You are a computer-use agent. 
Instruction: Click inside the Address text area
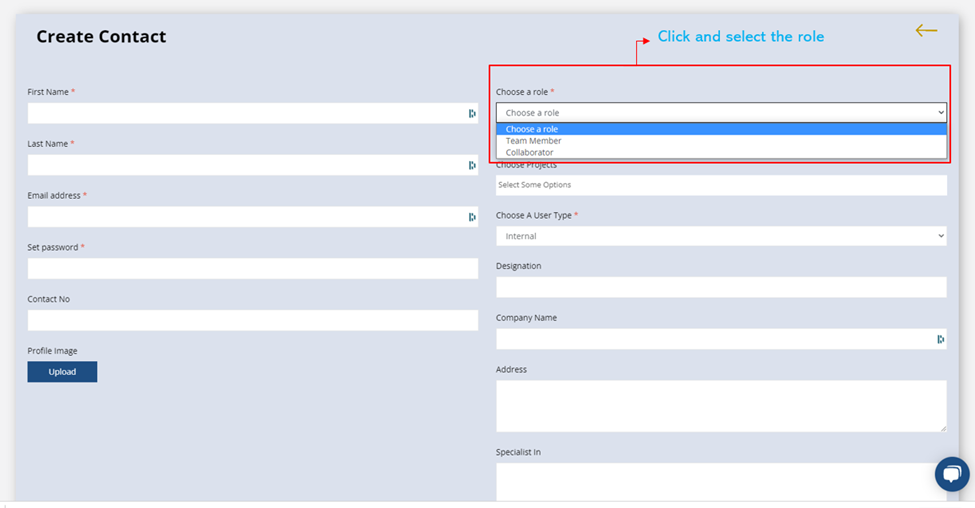point(721,406)
